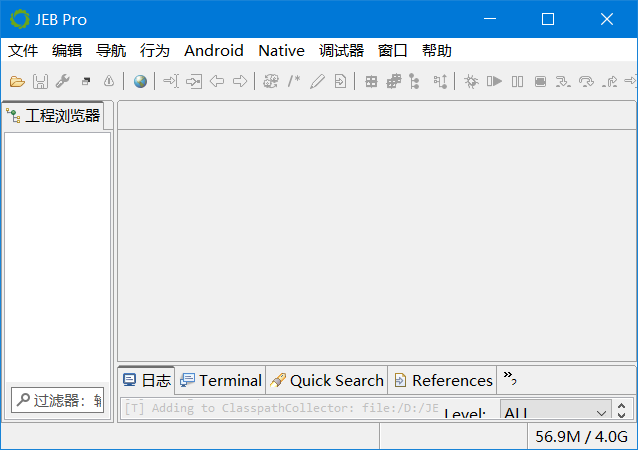Navigate forward with the right arrow

(240, 81)
